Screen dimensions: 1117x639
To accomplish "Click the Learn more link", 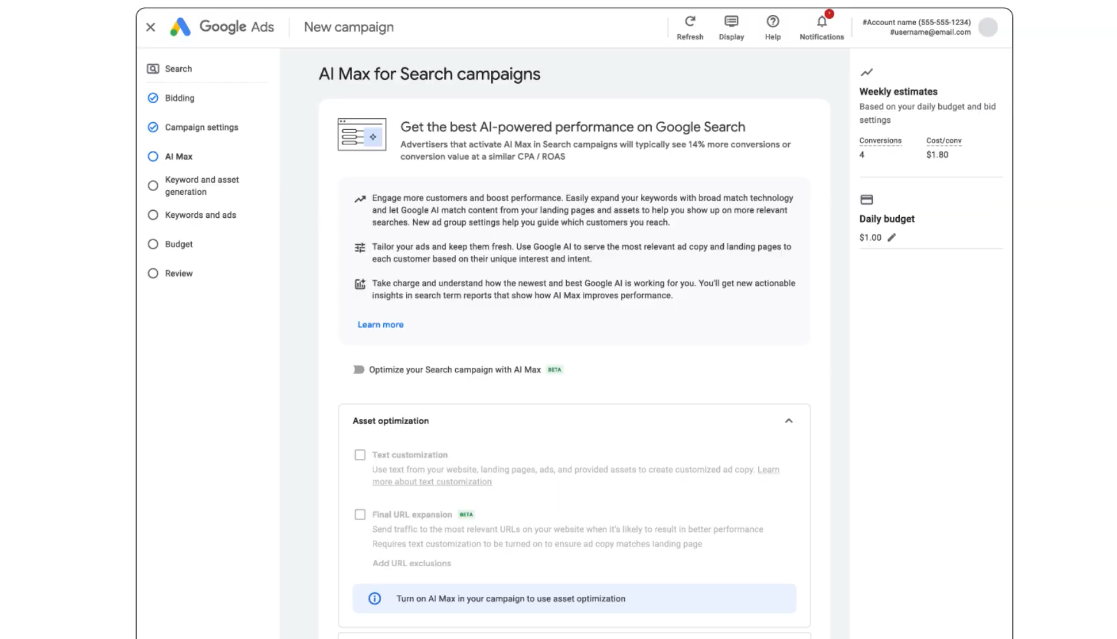I will pyautogui.click(x=380, y=324).
